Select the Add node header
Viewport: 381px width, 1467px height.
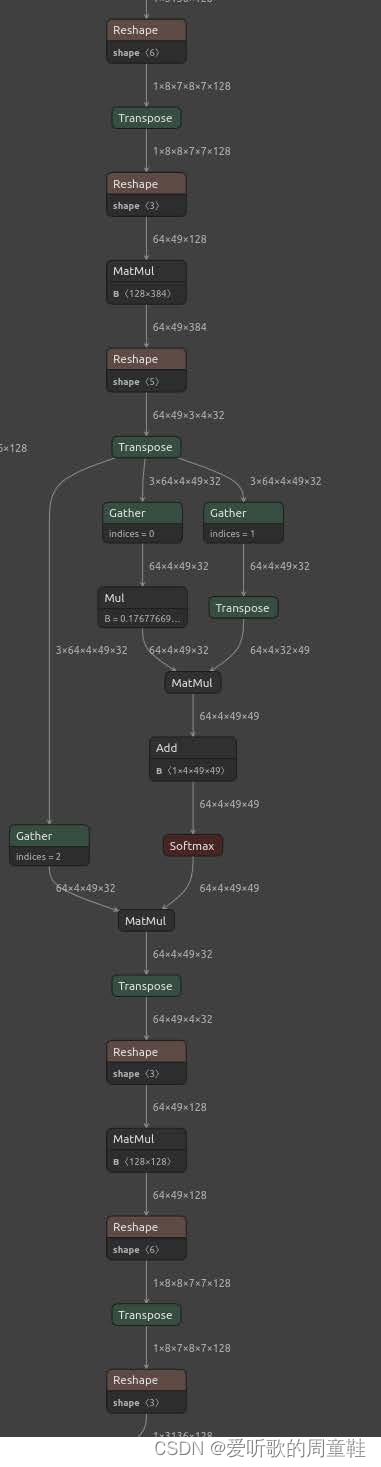point(193,748)
